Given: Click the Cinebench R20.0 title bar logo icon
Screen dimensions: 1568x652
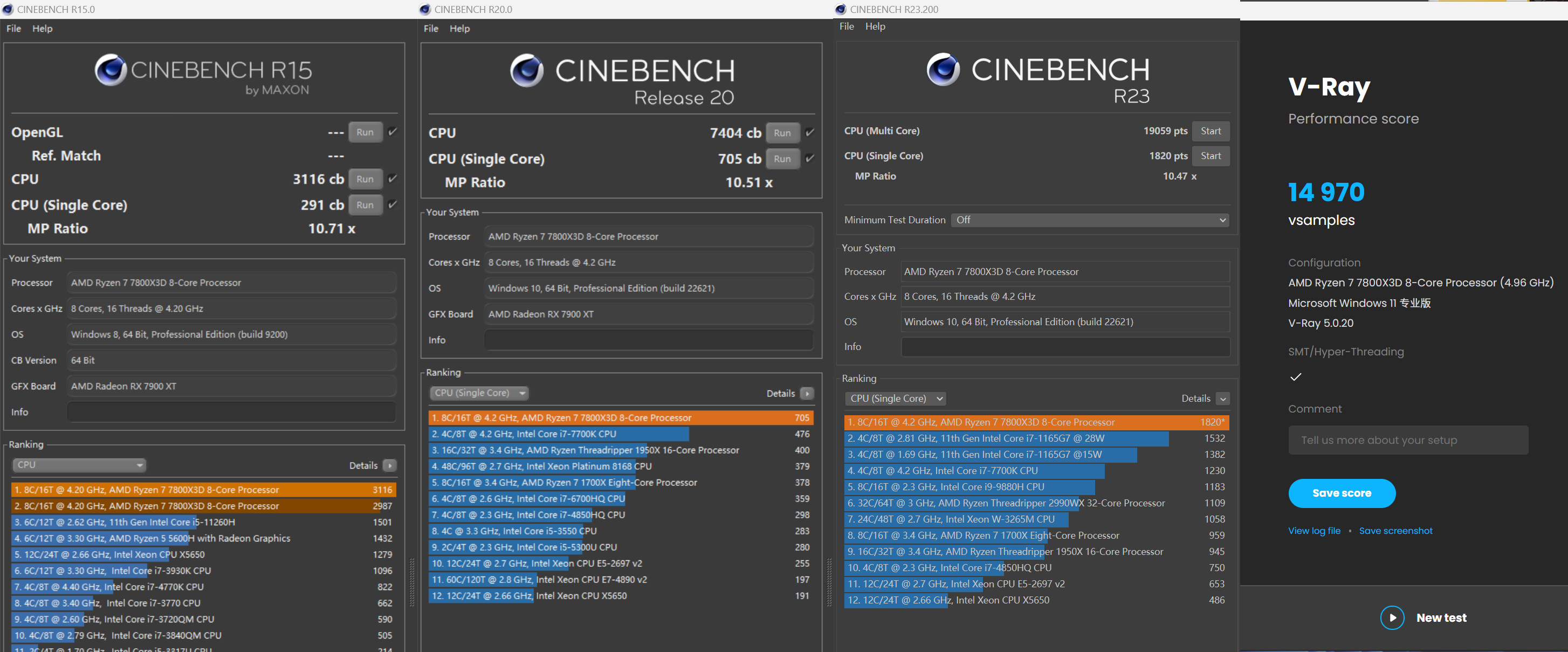Looking at the screenshot, I should click(x=425, y=9).
